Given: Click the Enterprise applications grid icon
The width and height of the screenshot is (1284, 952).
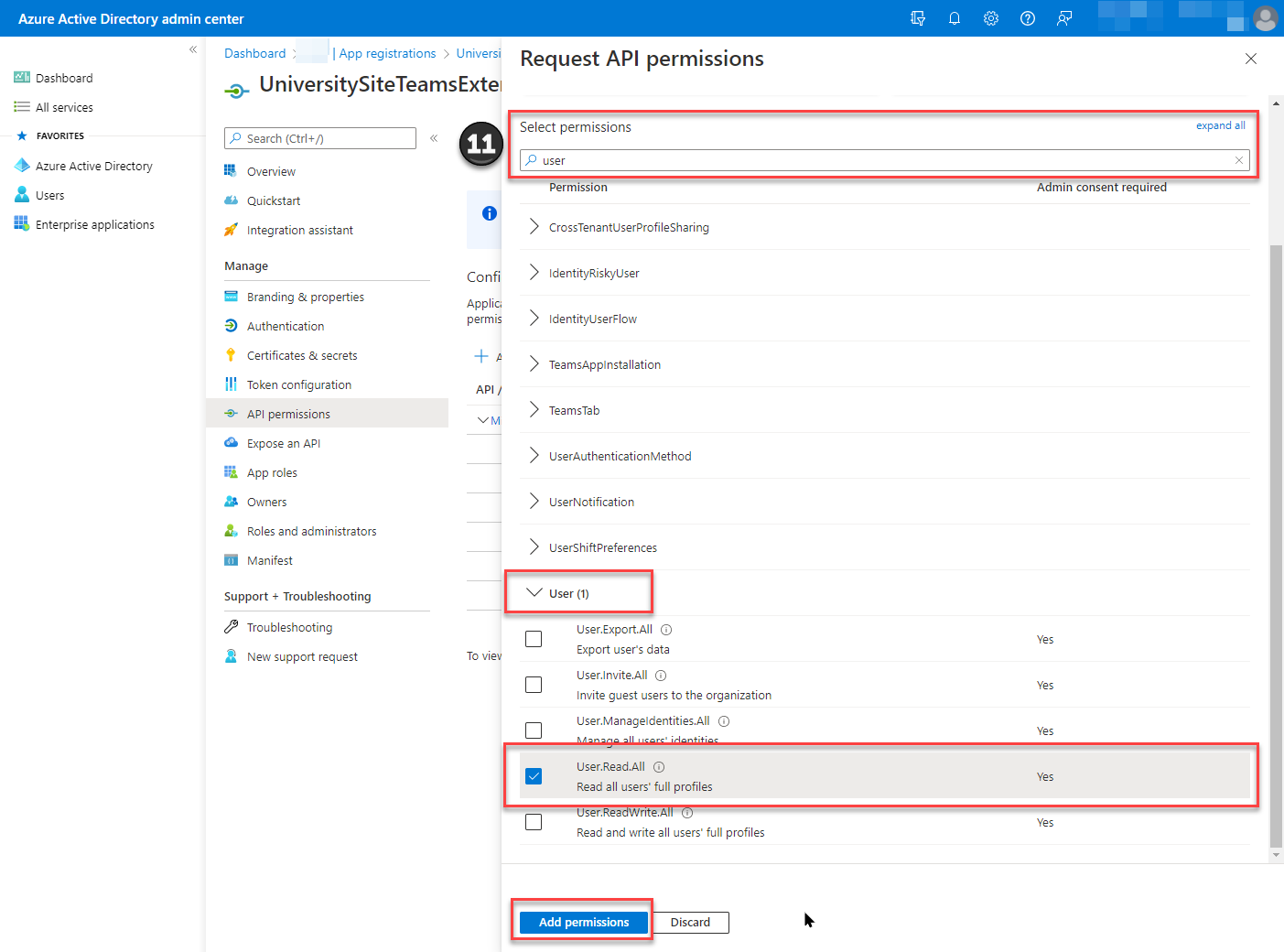Looking at the screenshot, I should pyautogui.click(x=22, y=224).
